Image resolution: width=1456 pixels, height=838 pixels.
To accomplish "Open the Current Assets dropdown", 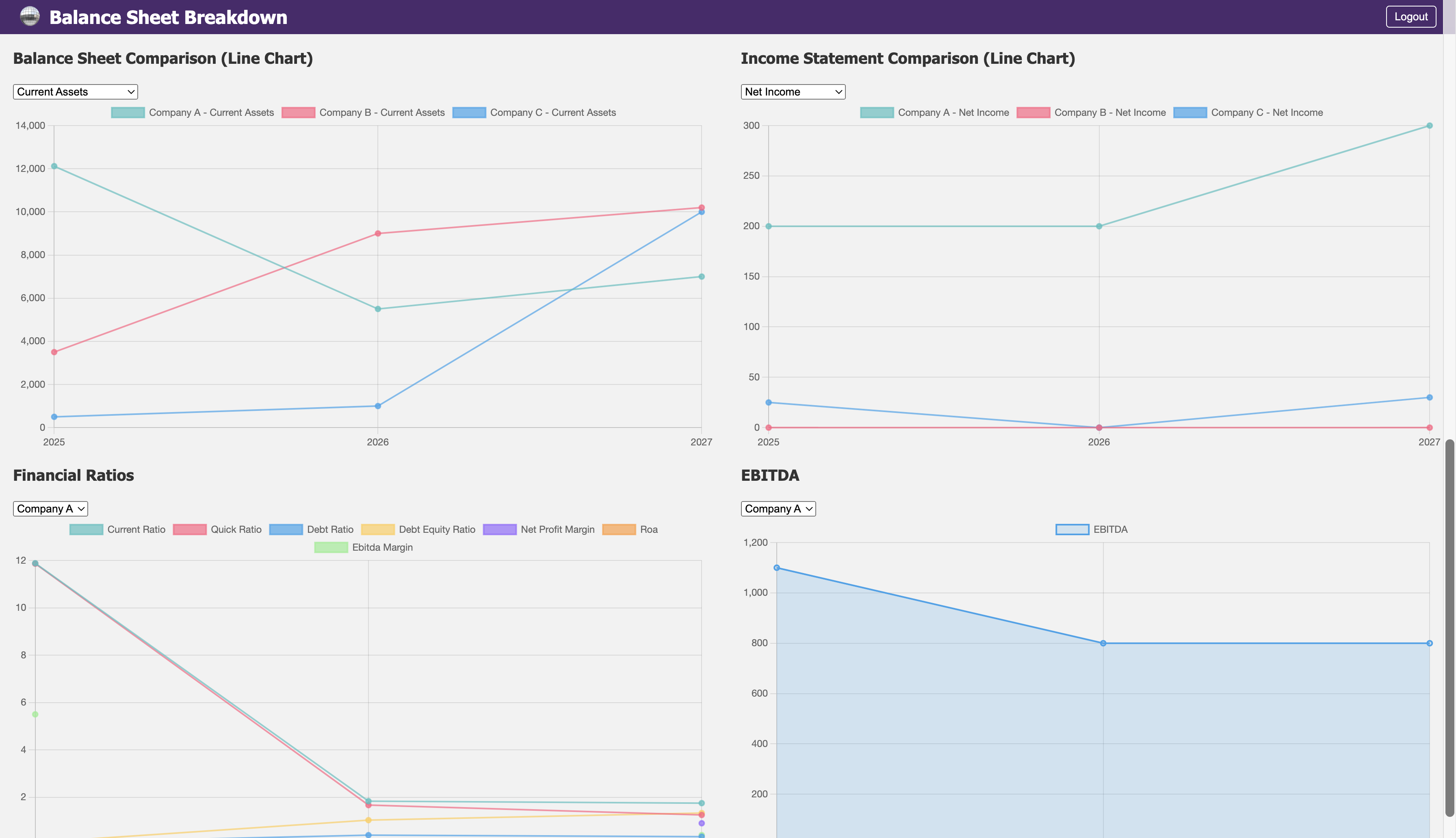I will click(x=76, y=91).
